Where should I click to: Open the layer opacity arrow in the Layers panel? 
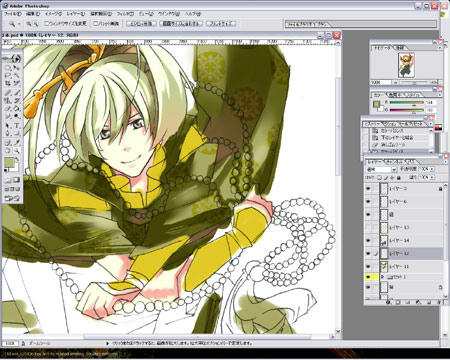[432, 169]
